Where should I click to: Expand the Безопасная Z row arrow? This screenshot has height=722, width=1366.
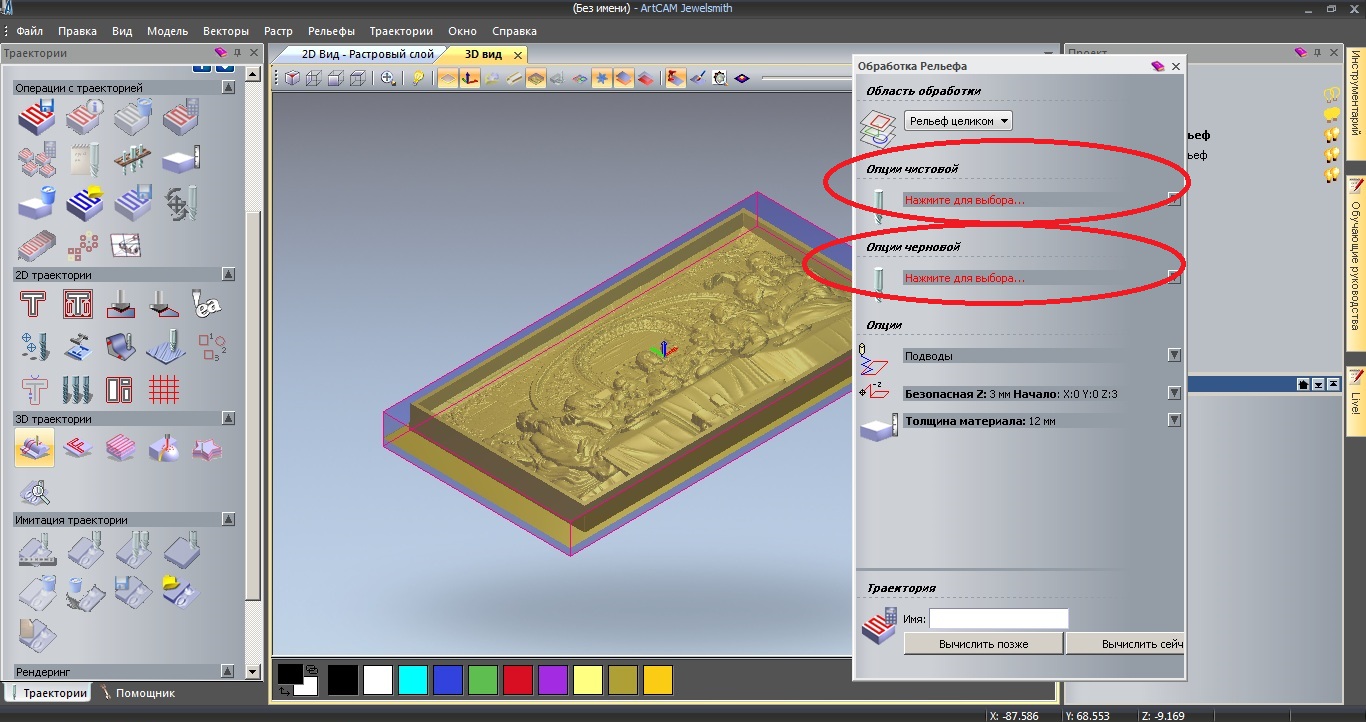click(1174, 393)
